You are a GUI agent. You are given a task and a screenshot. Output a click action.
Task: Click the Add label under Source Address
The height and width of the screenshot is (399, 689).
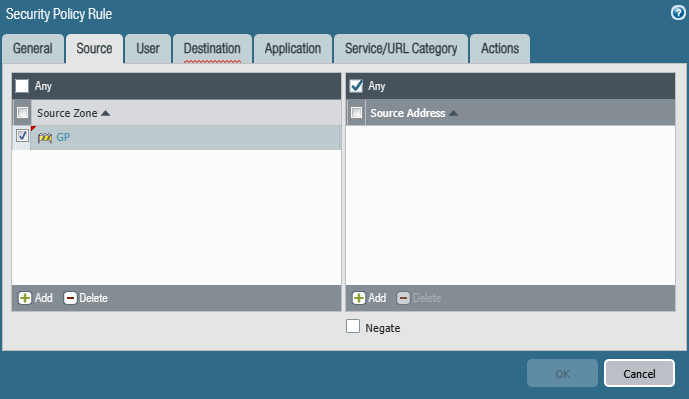pos(377,298)
